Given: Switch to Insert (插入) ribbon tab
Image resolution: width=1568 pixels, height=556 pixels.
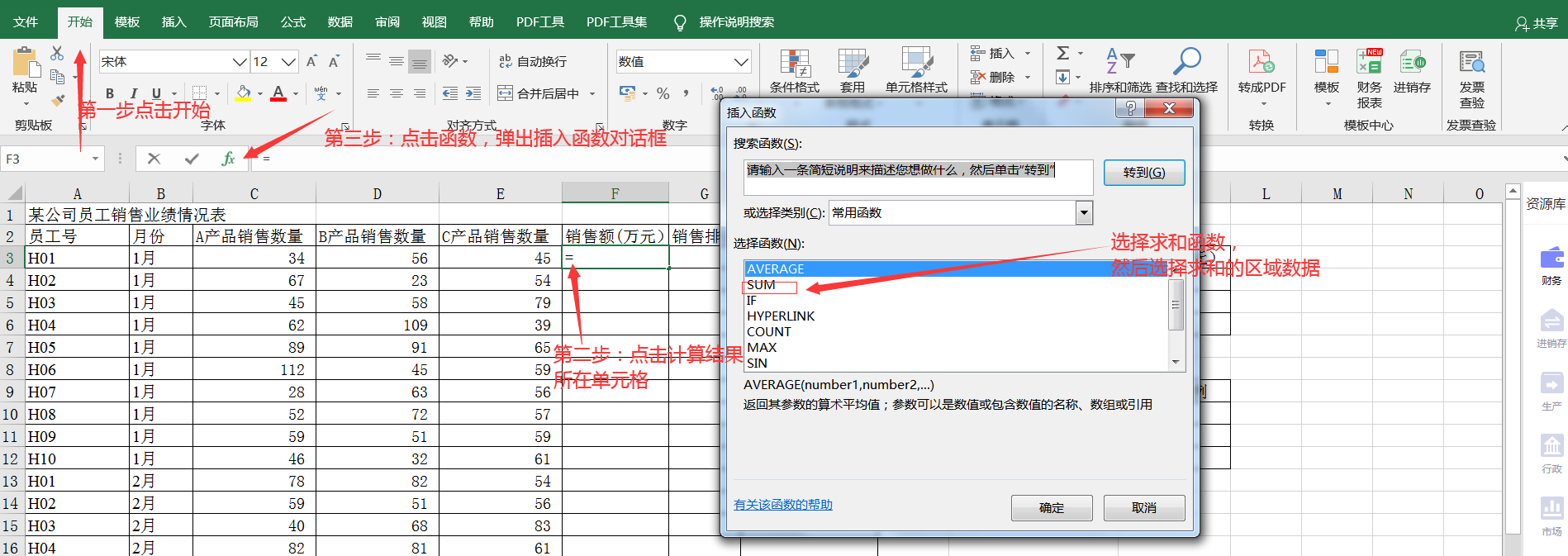Looking at the screenshot, I should (173, 22).
